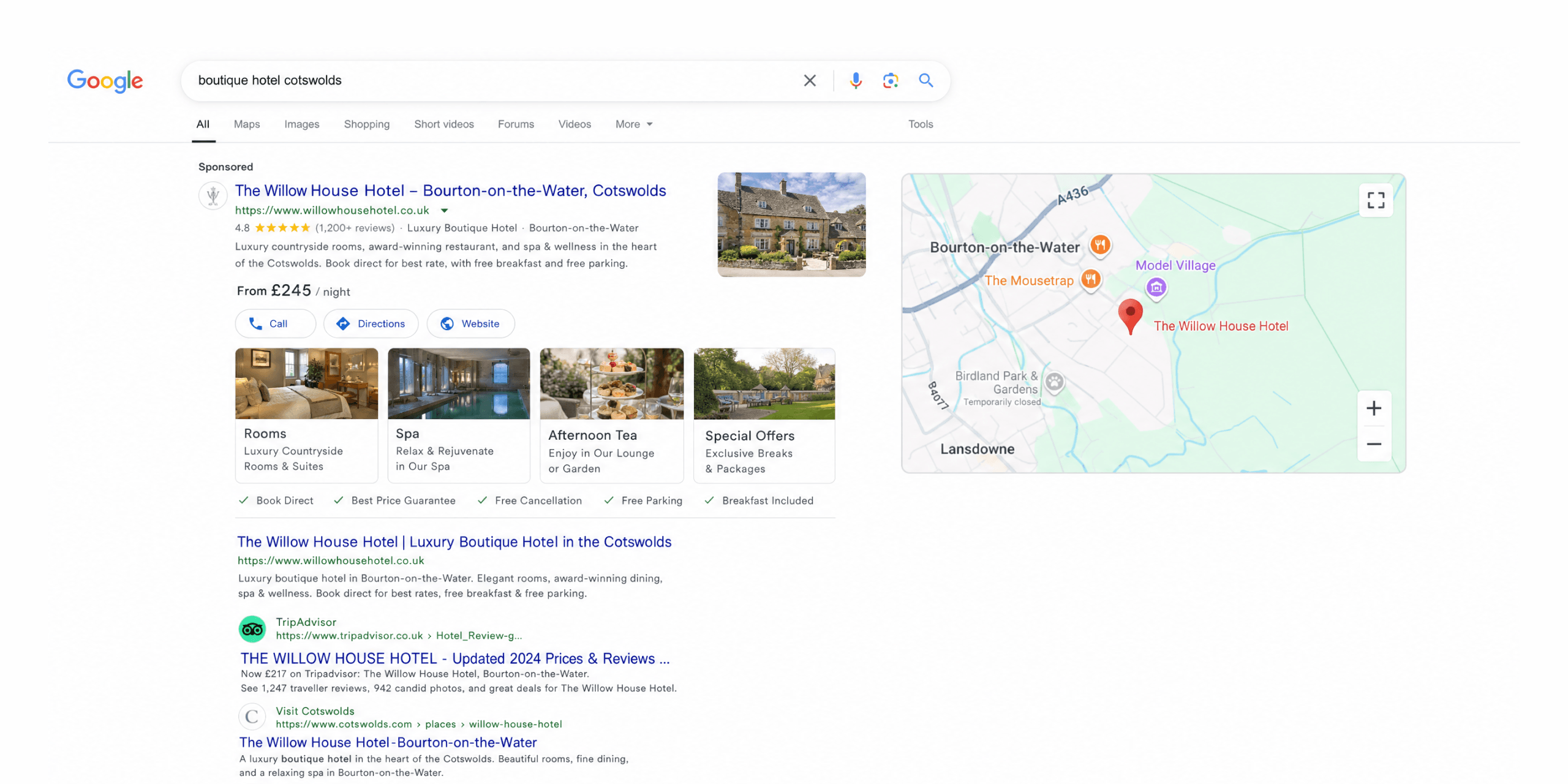1568x784 pixels.
Task: Click the Birdland Park paw marker on map
Action: tap(1054, 382)
